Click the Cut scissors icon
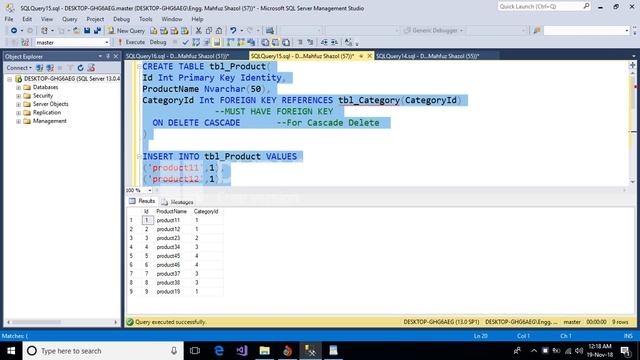The image size is (640, 360). pyautogui.click(x=198, y=31)
